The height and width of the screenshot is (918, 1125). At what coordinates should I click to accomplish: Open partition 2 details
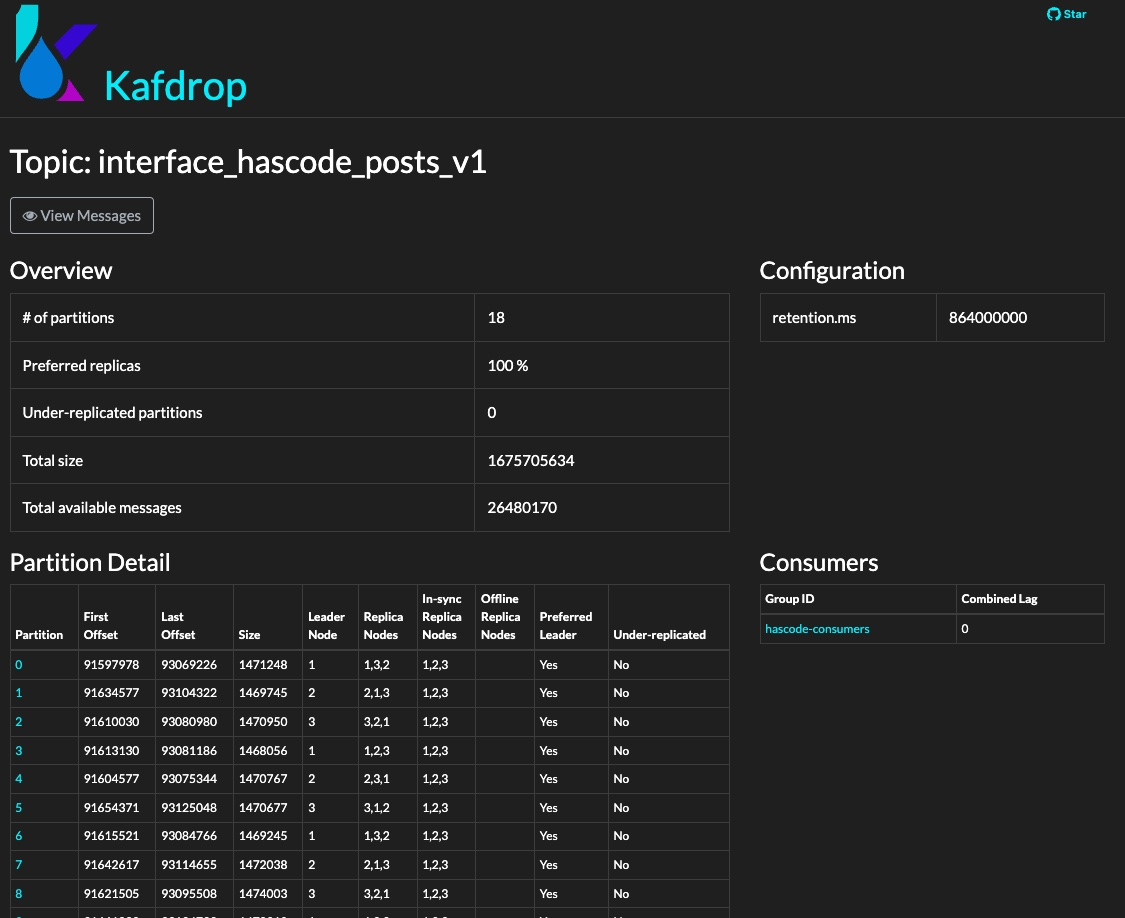18,721
